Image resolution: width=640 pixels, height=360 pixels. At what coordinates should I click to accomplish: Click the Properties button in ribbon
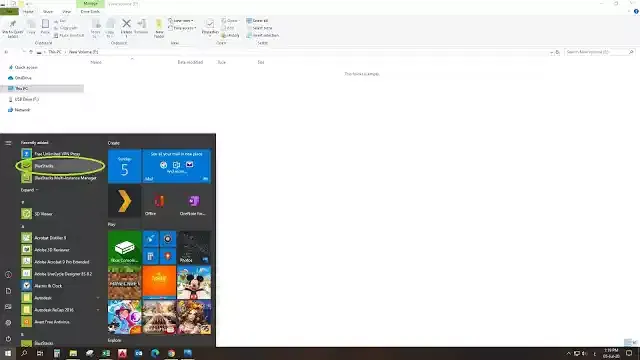pyautogui.click(x=210, y=28)
